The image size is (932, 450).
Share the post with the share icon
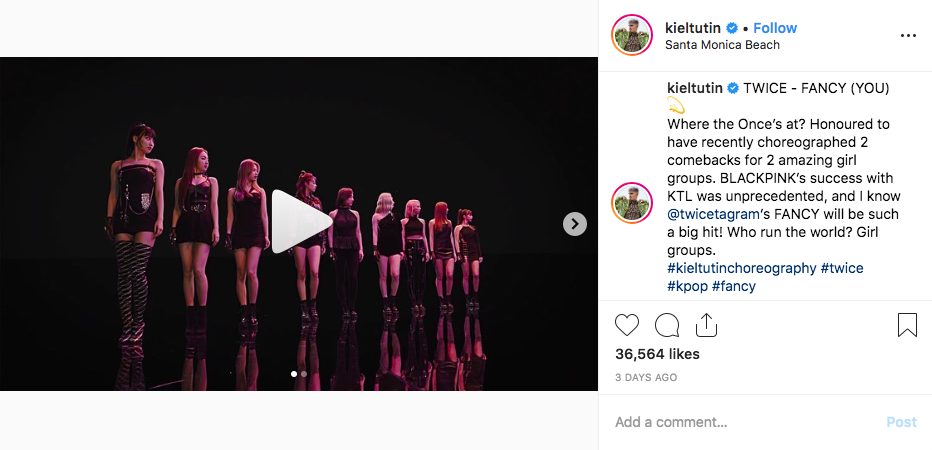point(706,325)
